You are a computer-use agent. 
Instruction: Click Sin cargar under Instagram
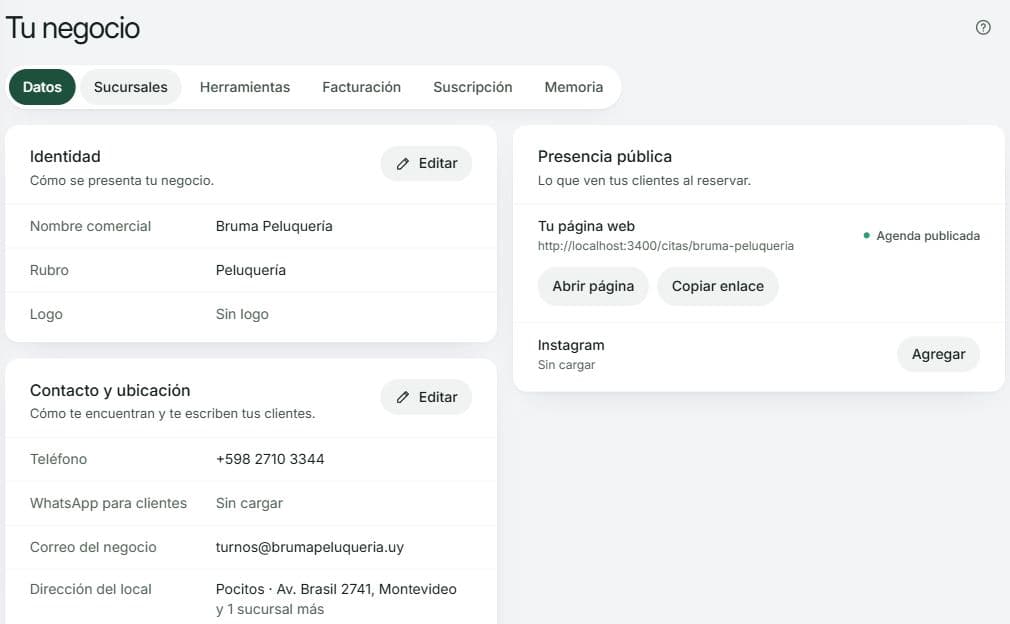click(x=566, y=364)
